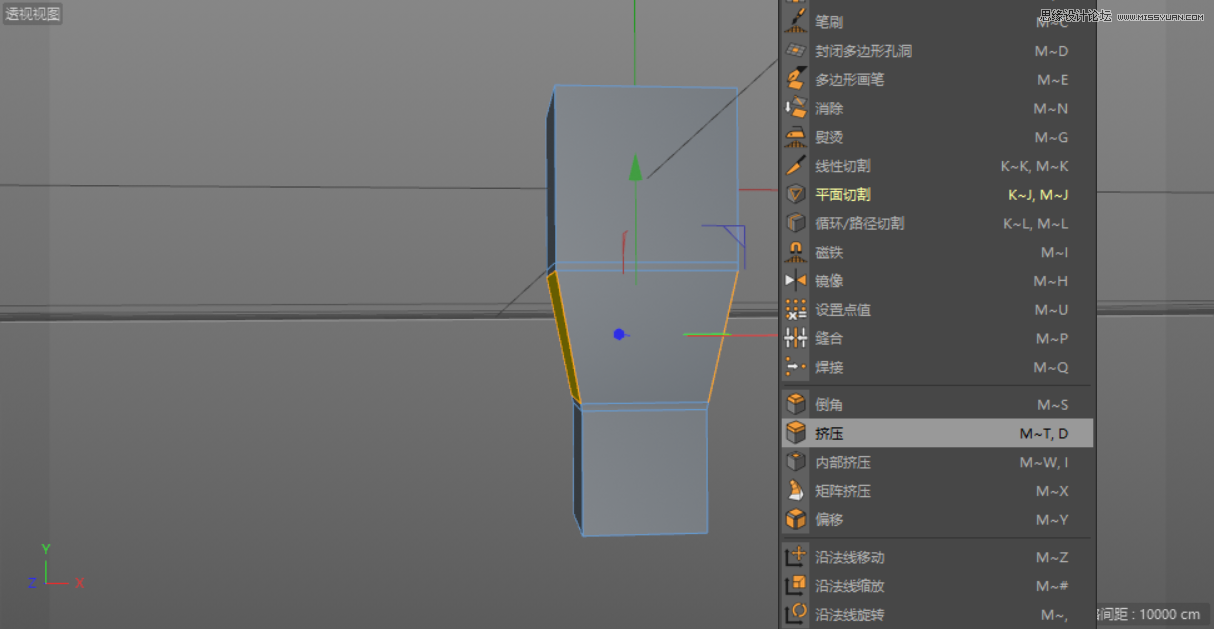Select the Set Point Value (设置点值) entry

pos(842,310)
